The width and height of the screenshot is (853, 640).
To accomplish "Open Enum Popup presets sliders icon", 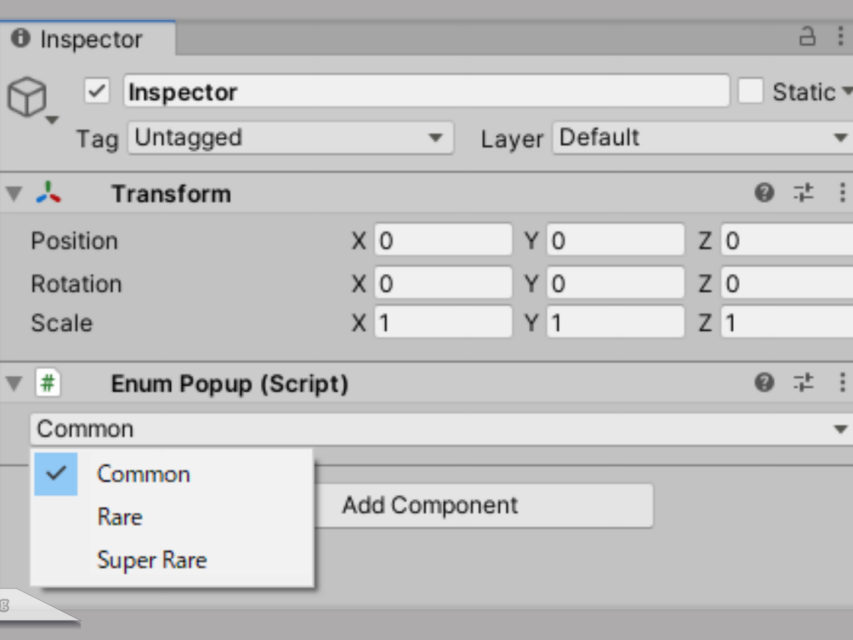I will coord(803,383).
